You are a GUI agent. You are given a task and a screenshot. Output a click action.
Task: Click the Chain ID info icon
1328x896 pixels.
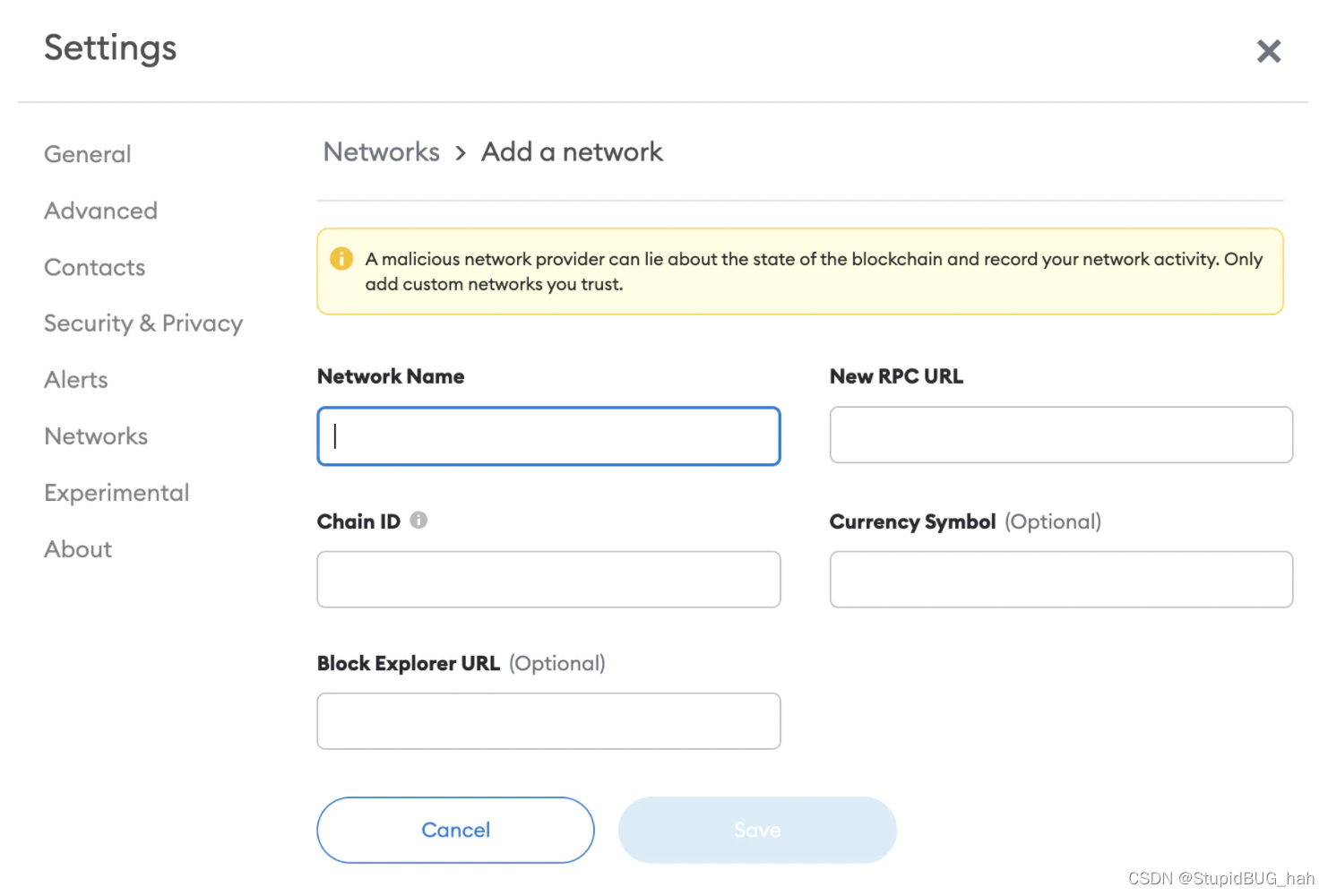coord(418,520)
